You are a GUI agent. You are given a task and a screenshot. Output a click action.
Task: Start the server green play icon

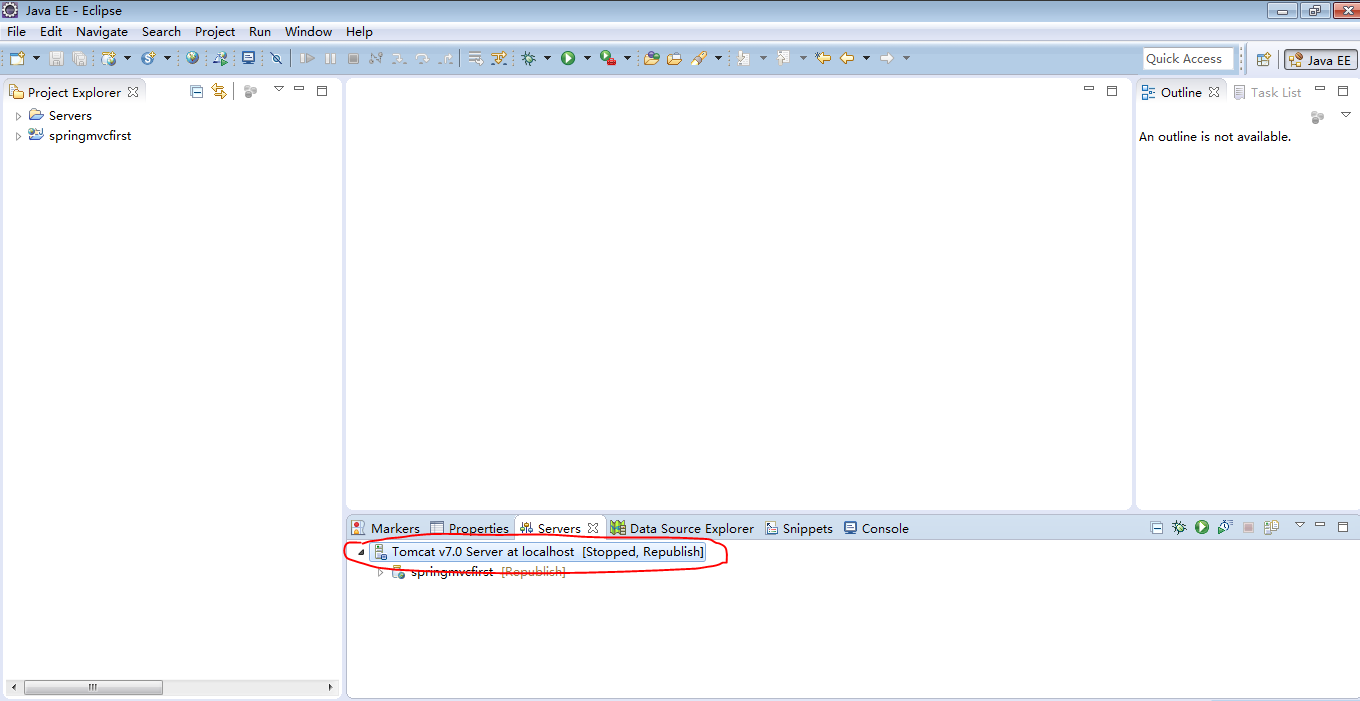pos(1202,527)
